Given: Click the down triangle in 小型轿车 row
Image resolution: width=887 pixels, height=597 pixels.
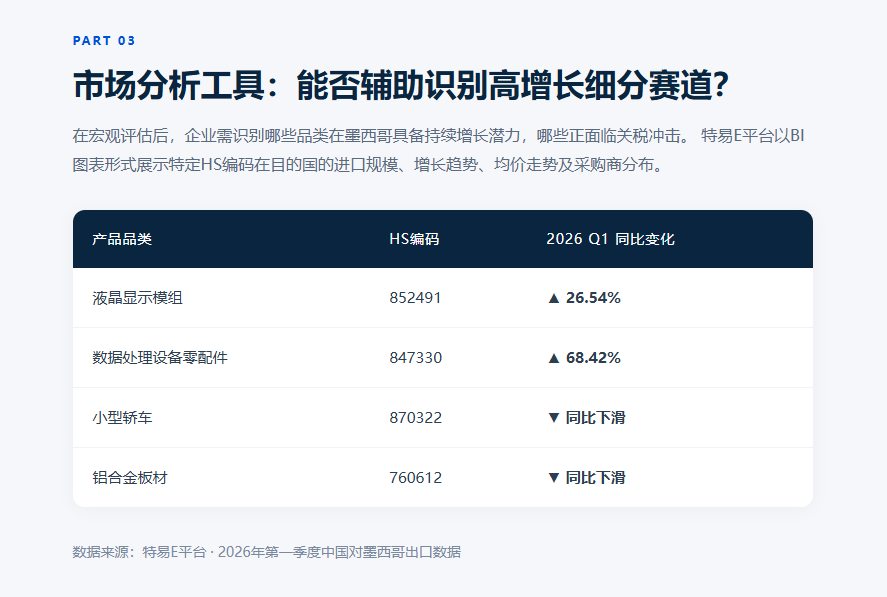Looking at the screenshot, I should point(554,418).
